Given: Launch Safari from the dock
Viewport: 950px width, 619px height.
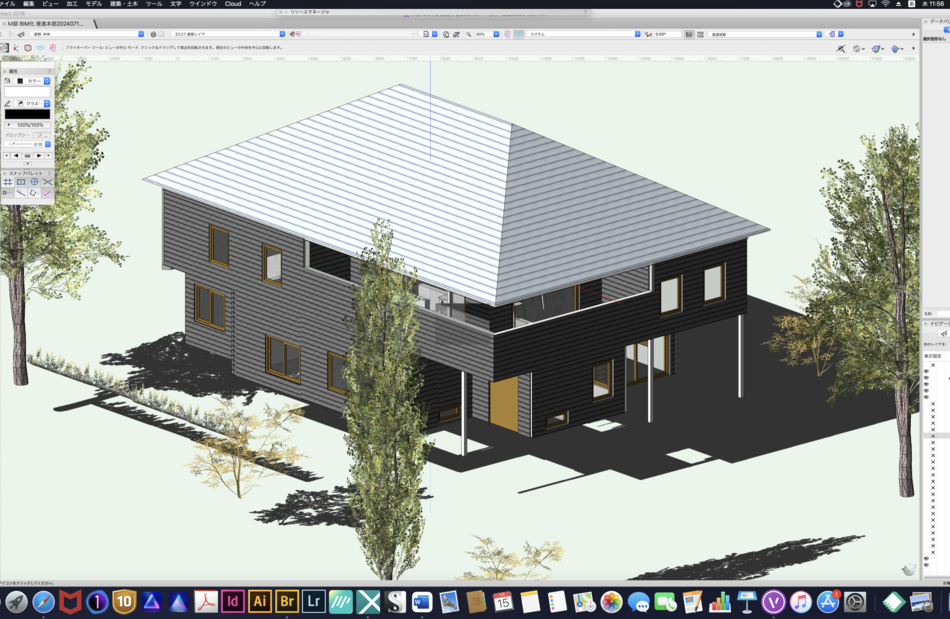Looking at the screenshot, I should point(43,602).
